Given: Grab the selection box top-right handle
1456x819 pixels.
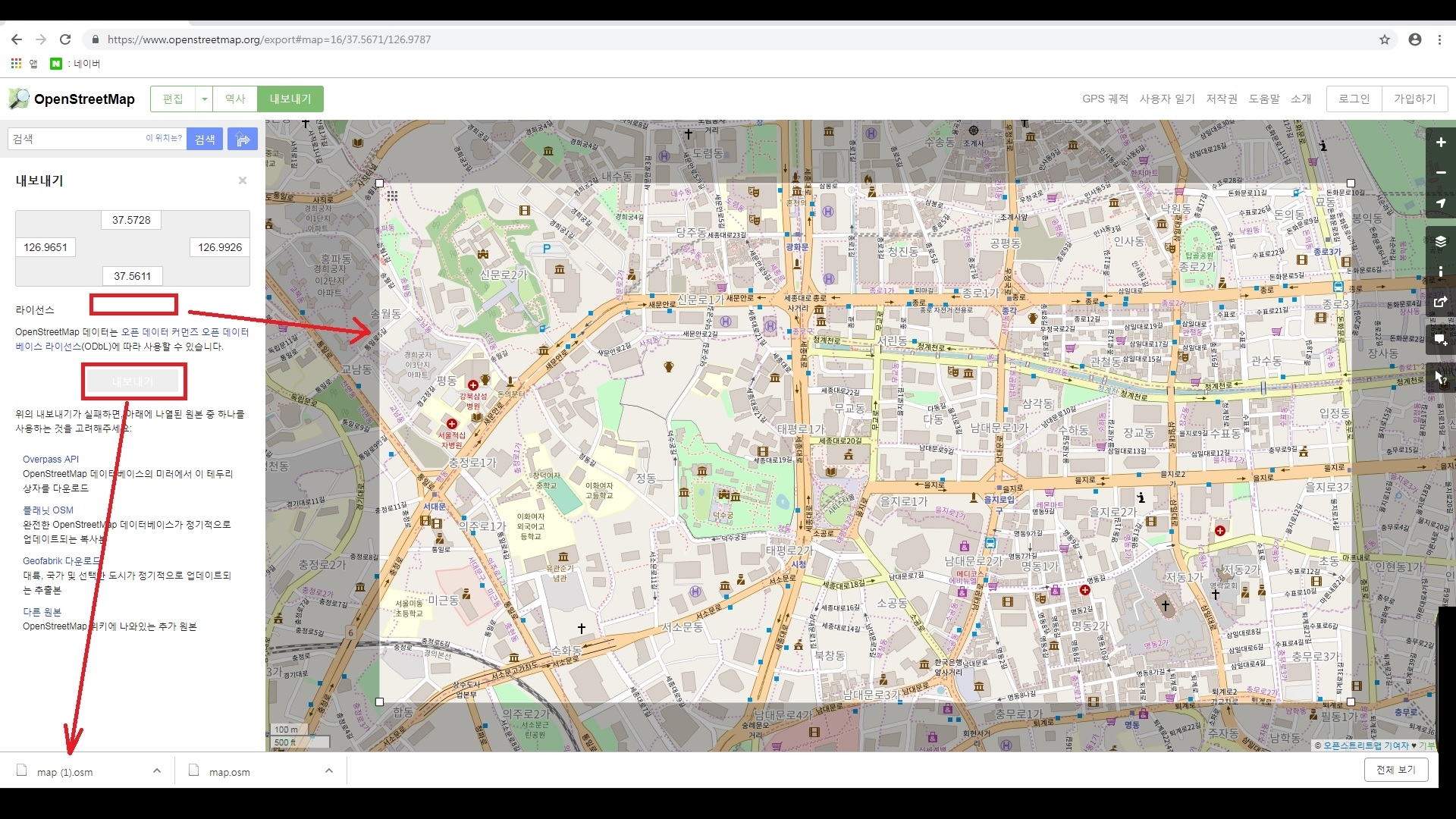Looking at the screenshot, I should click(x=1351, y=184).
